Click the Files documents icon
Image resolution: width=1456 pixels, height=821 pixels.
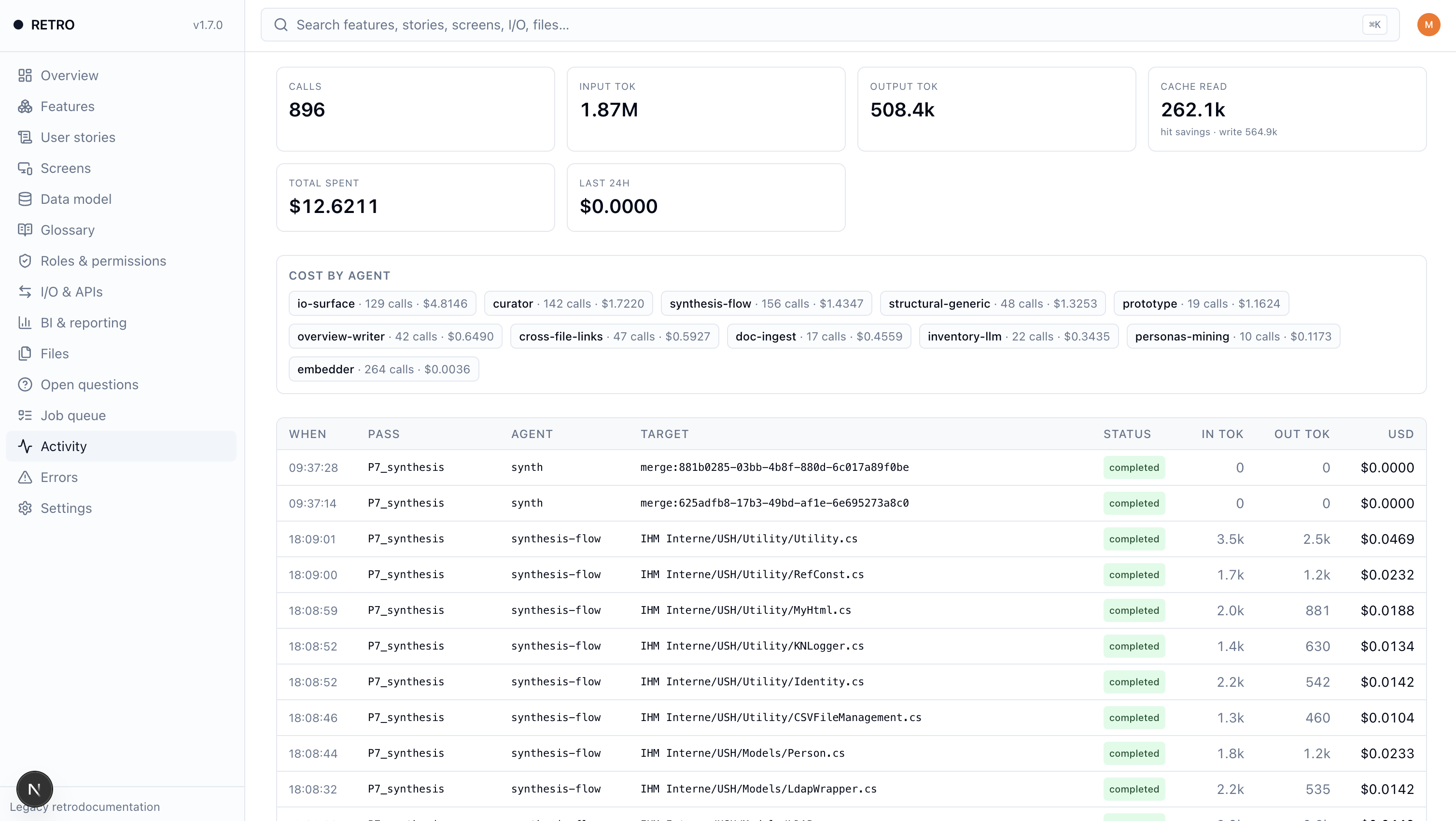(x=25, y=354)
